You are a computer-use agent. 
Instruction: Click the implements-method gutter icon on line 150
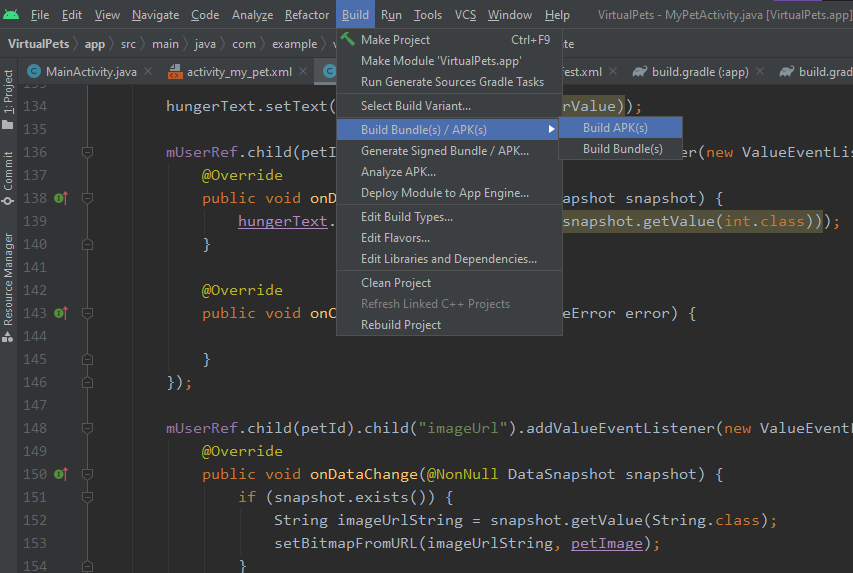[x=60, y=474]
